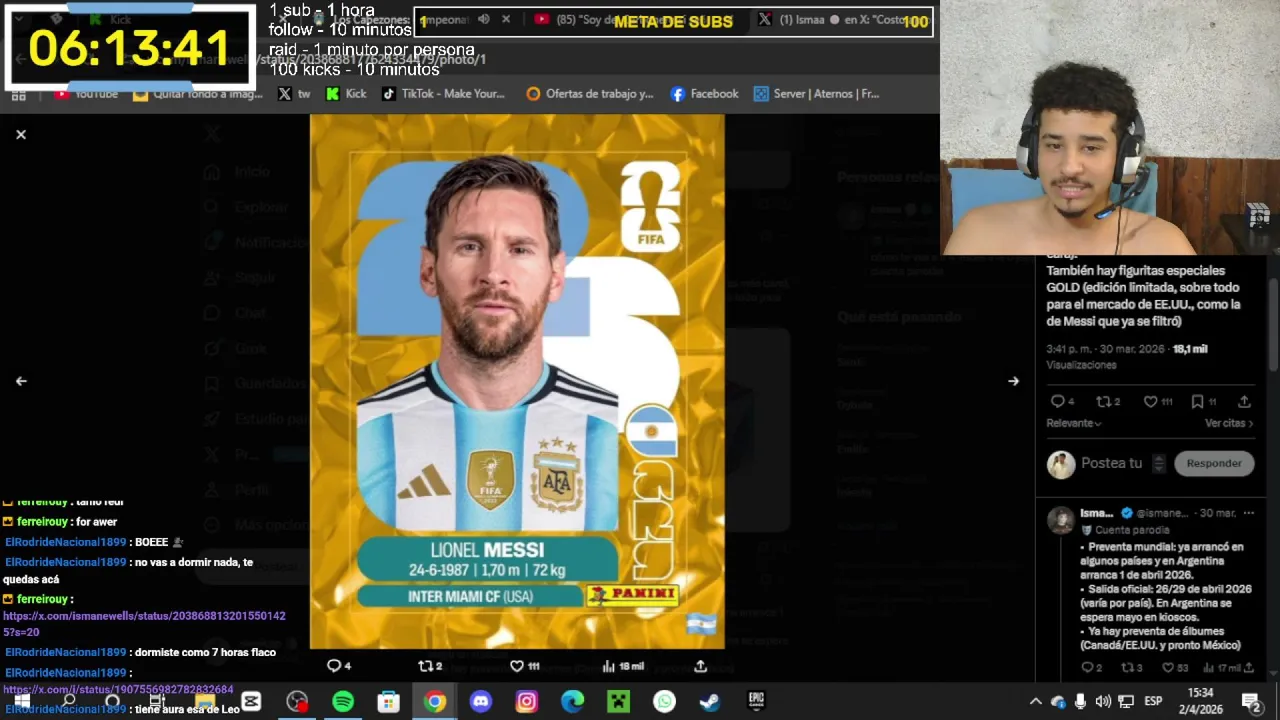Repost icon with 2 in side panel
1280x720 pixels.
point(1103,402)
